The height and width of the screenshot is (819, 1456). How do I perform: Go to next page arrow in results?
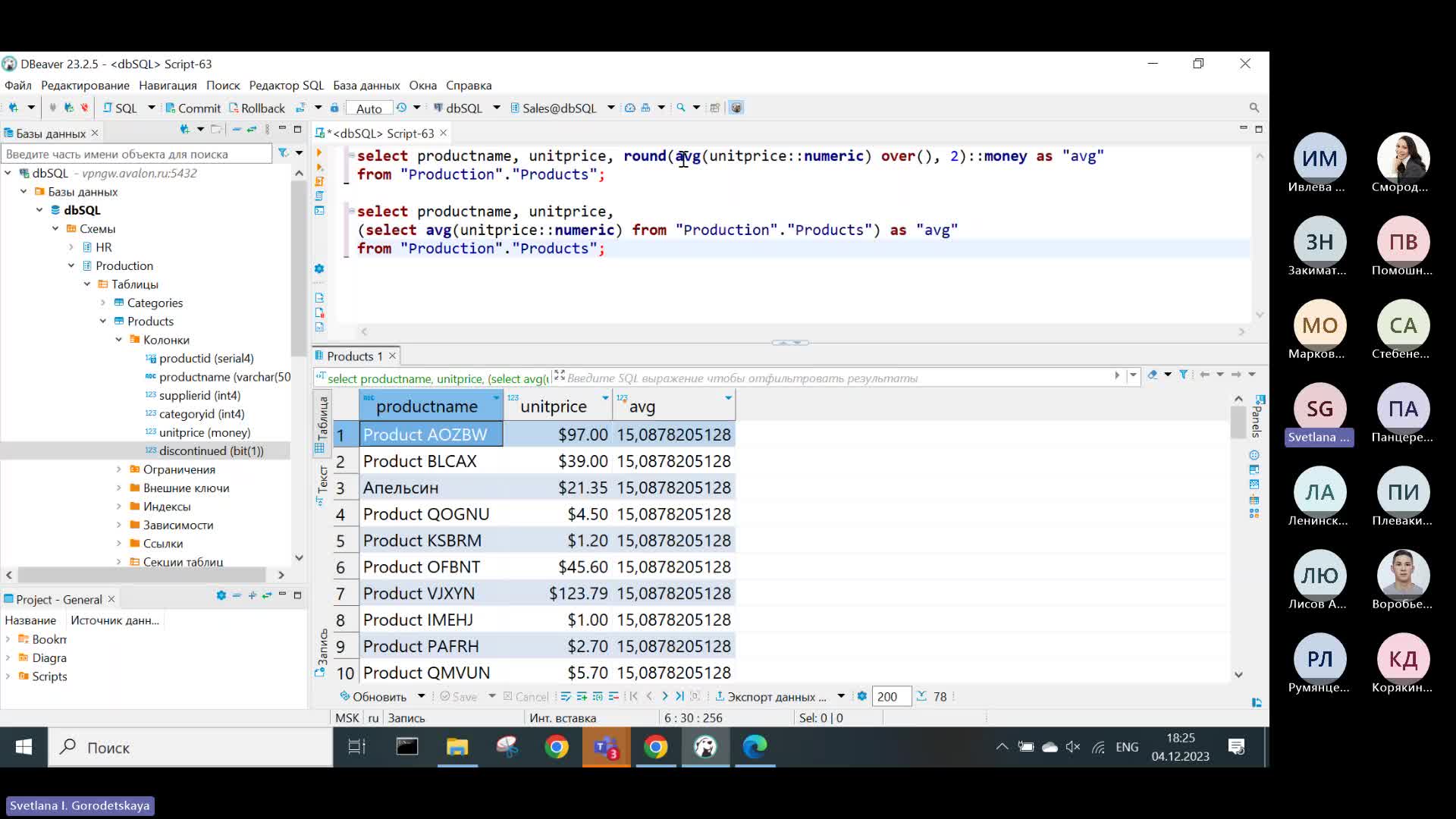pos(665,696)
